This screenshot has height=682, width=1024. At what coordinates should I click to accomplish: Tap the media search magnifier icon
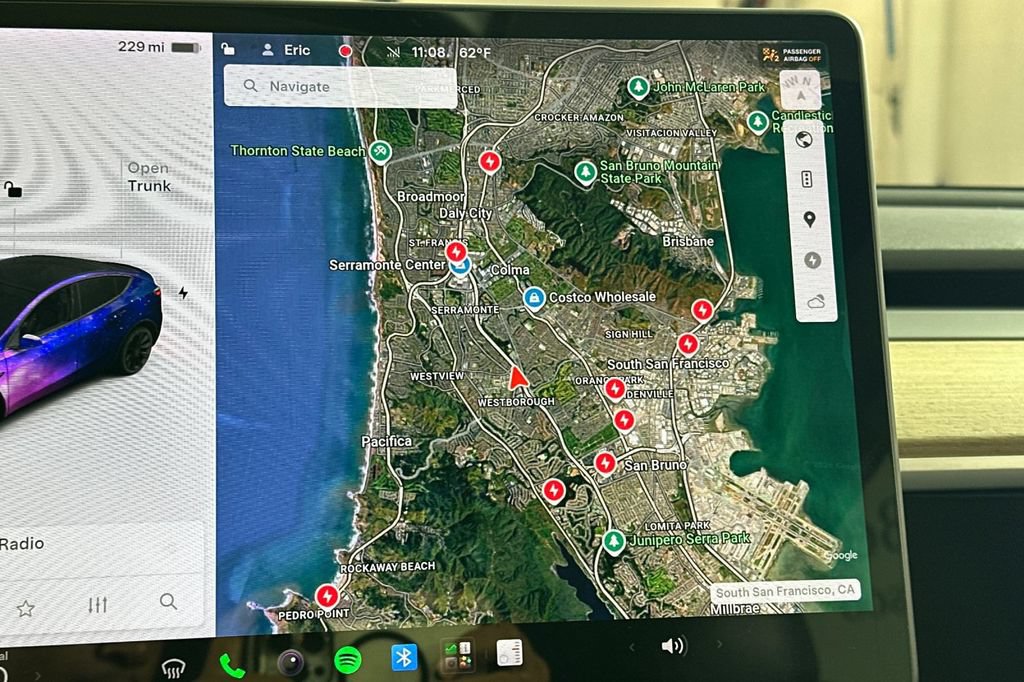tap(168, 601)
